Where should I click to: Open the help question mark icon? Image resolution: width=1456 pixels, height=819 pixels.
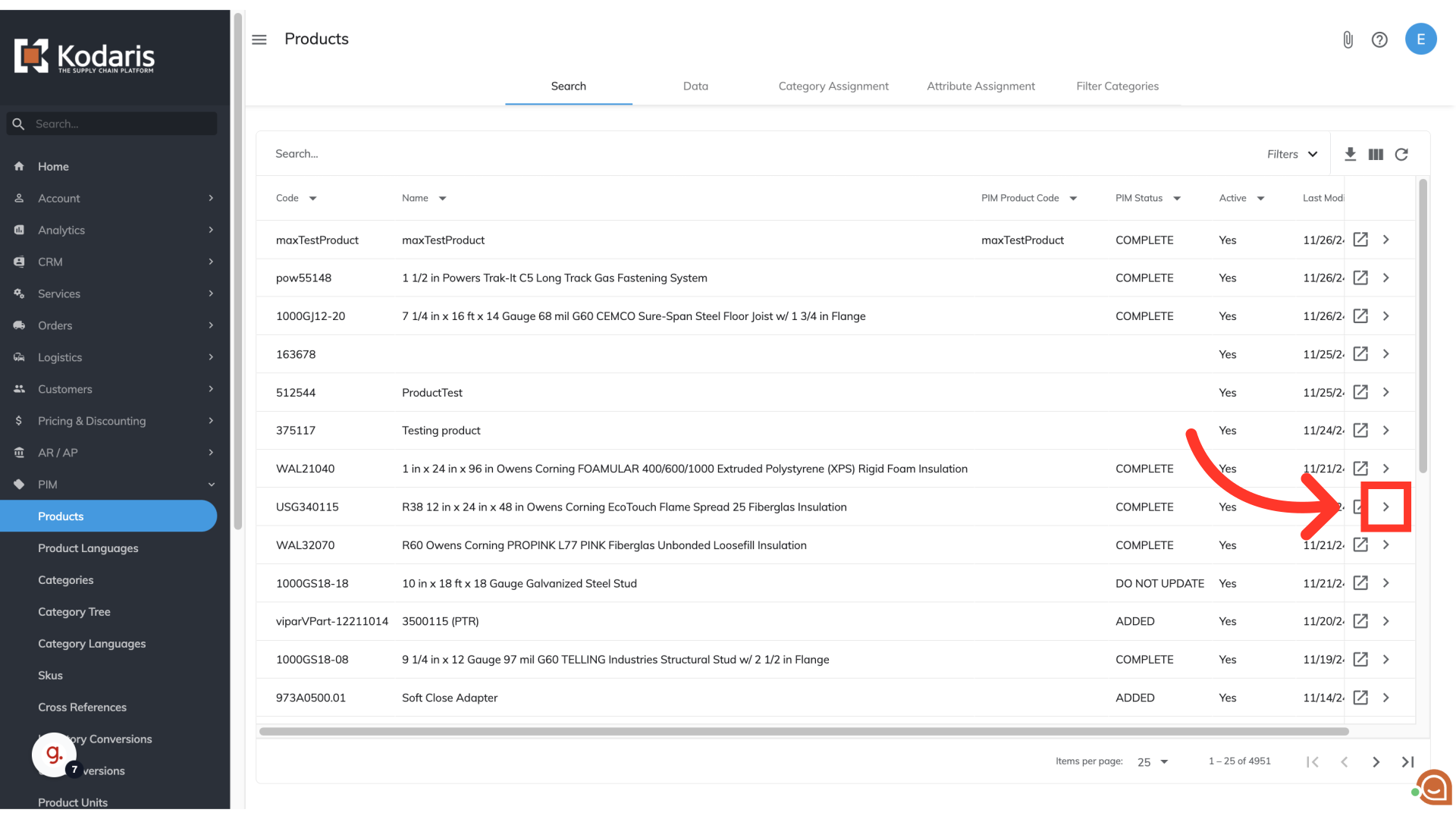tap(1379, 39)
